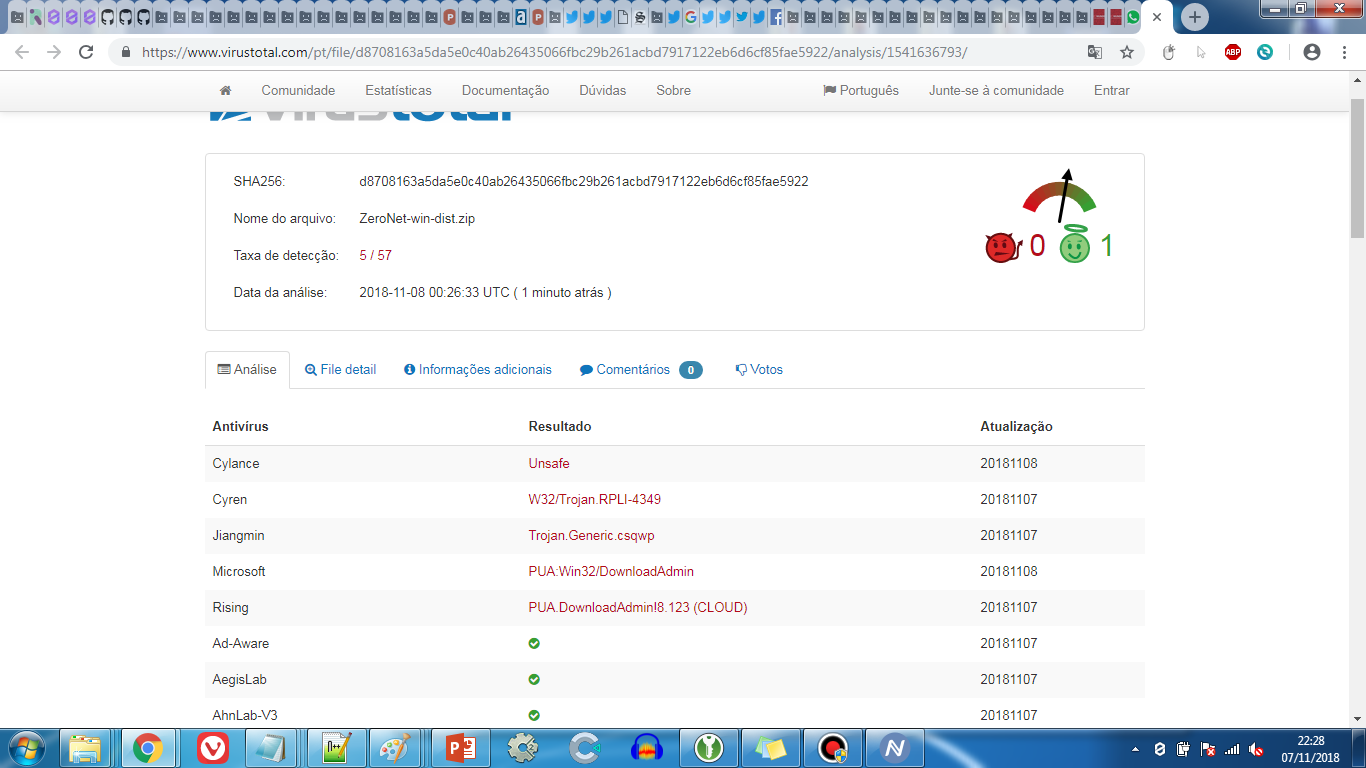Open Paint from the taskbar
The image size is (1366, 768).
click(397, 748)
